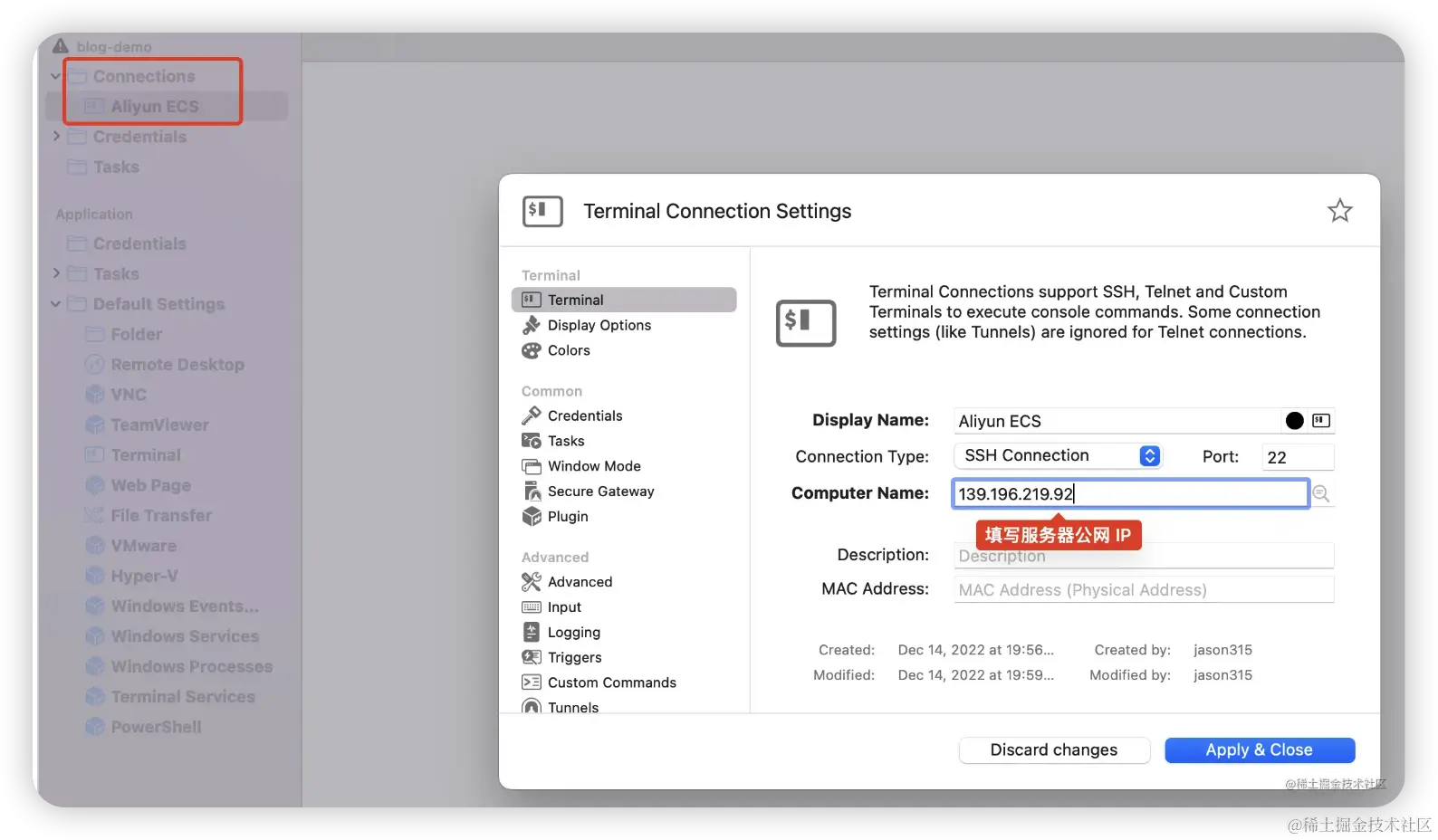1438x840 pixels.
Task: Click the Description input field
Action: point(1144,556)
